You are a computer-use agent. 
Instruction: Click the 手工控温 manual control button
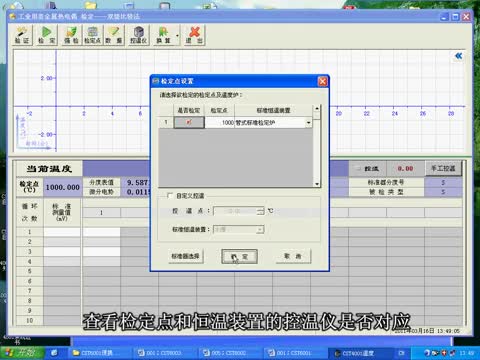[x=443, y=168]
